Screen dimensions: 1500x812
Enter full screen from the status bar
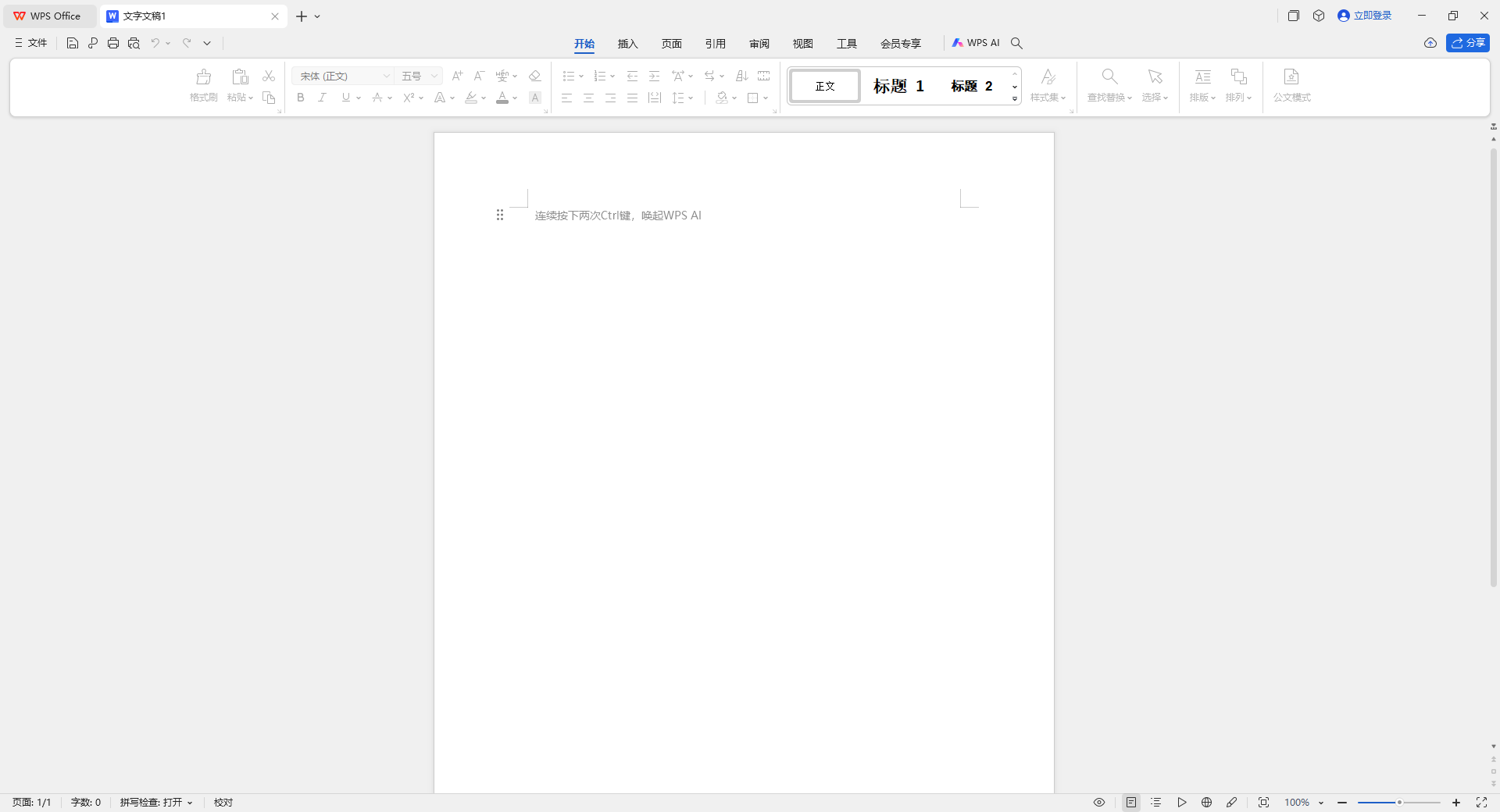coord(1481,803)
